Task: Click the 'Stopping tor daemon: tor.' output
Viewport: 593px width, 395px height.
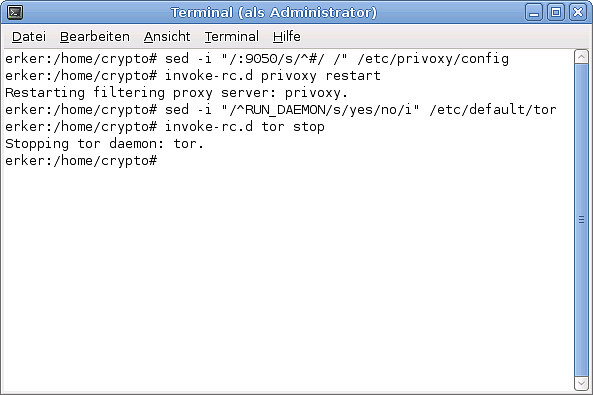Action: coord(104,144)
